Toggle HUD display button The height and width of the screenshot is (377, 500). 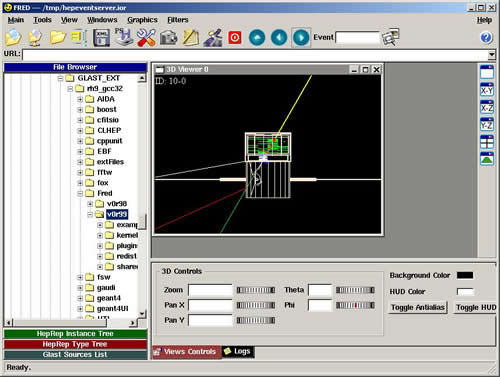coord(476,307)
